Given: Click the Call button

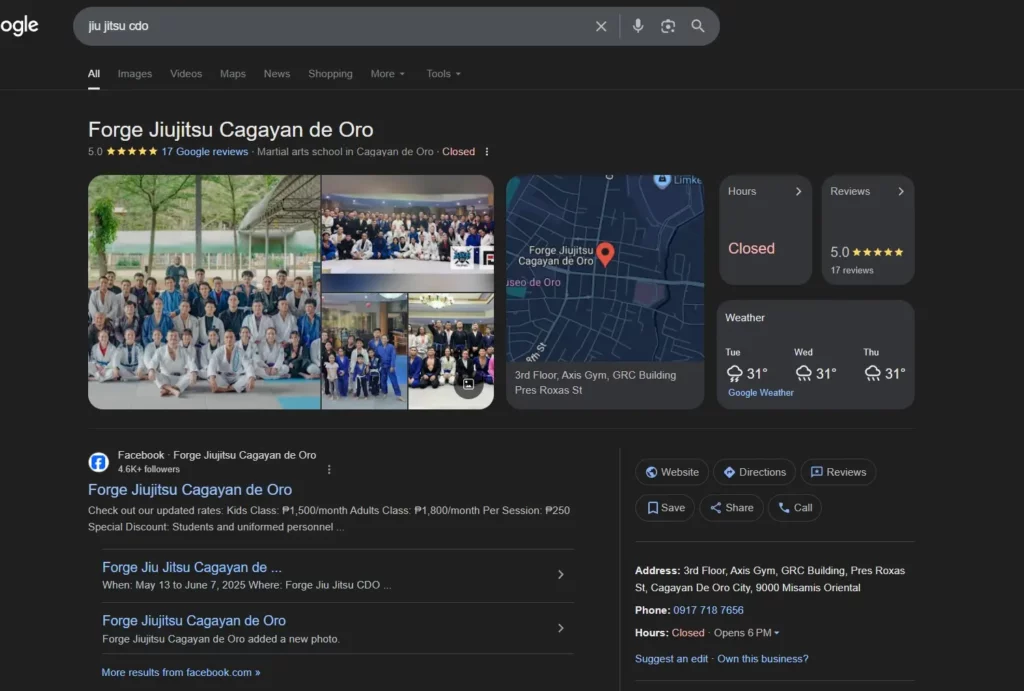Looking at the screenshot, I should pyautogui.click(x=794, y=508).
